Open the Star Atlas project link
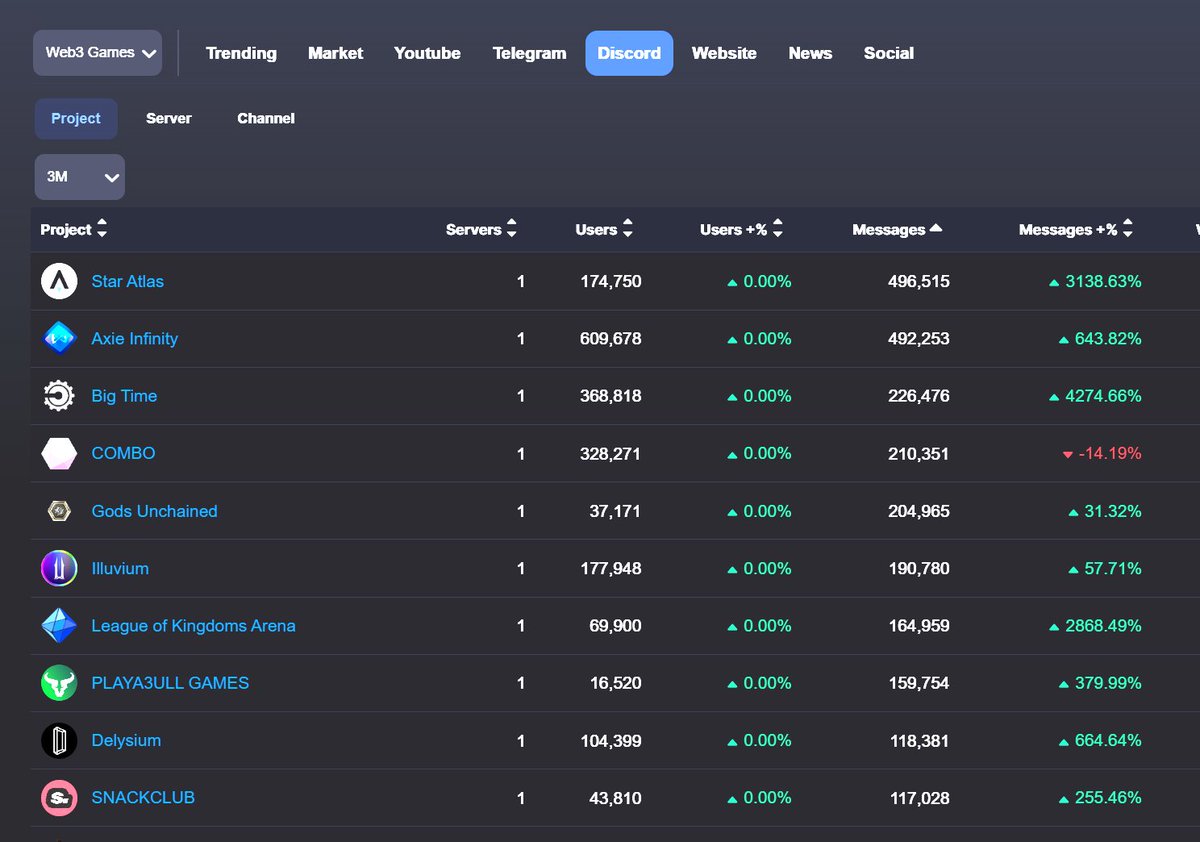The image size is (1200, 842). click(128, 282)
